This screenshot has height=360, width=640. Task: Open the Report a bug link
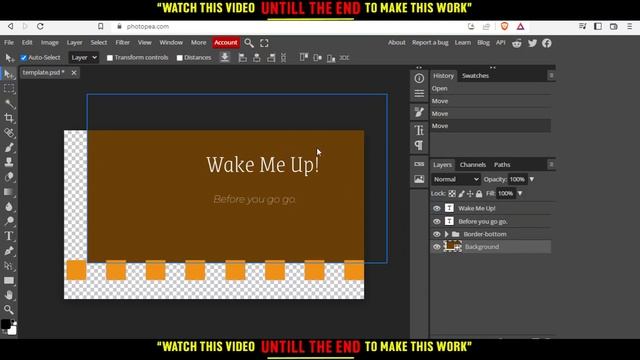[430, 42]
